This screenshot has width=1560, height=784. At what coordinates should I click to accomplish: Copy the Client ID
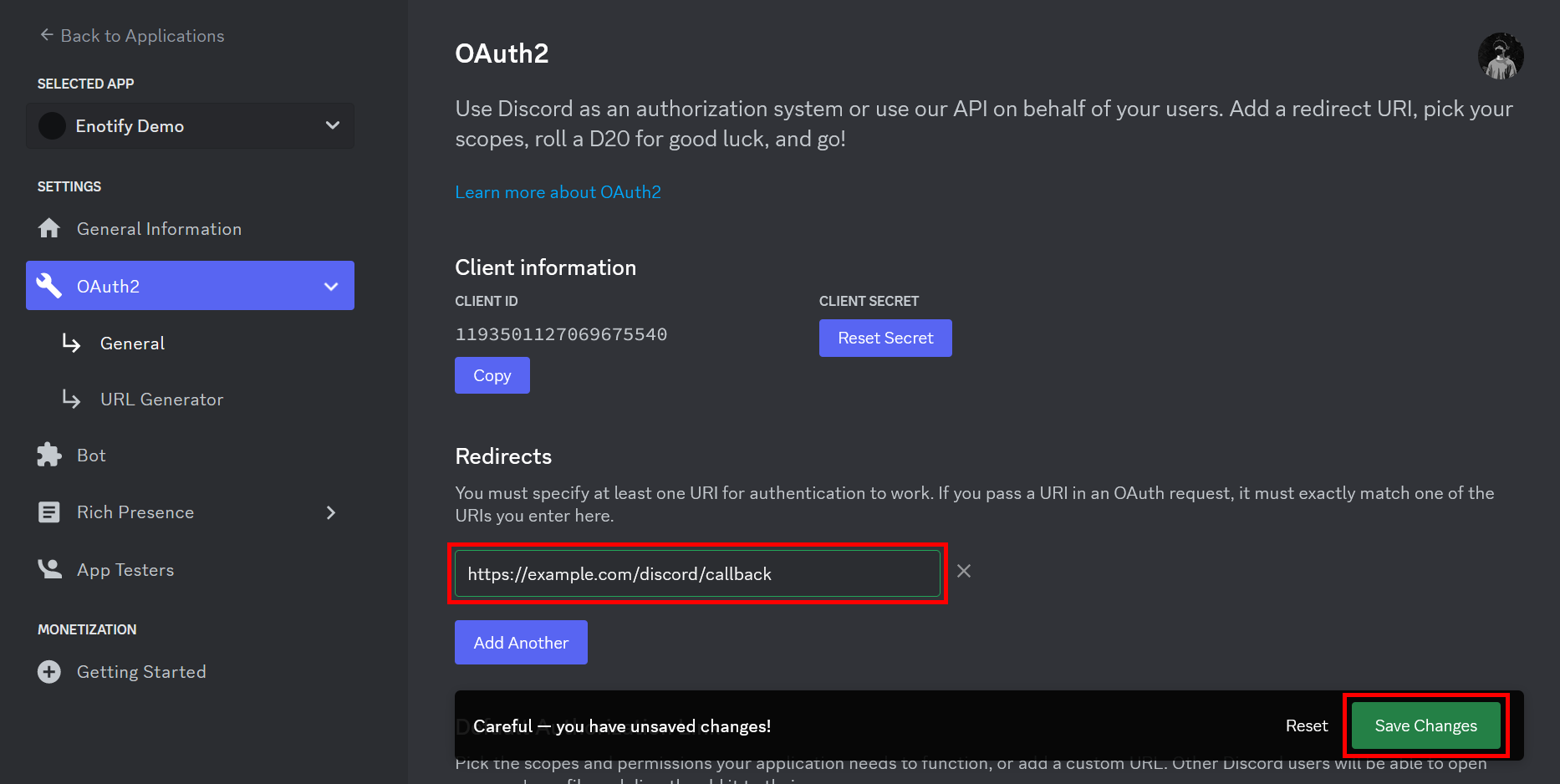tap(492, 374)
